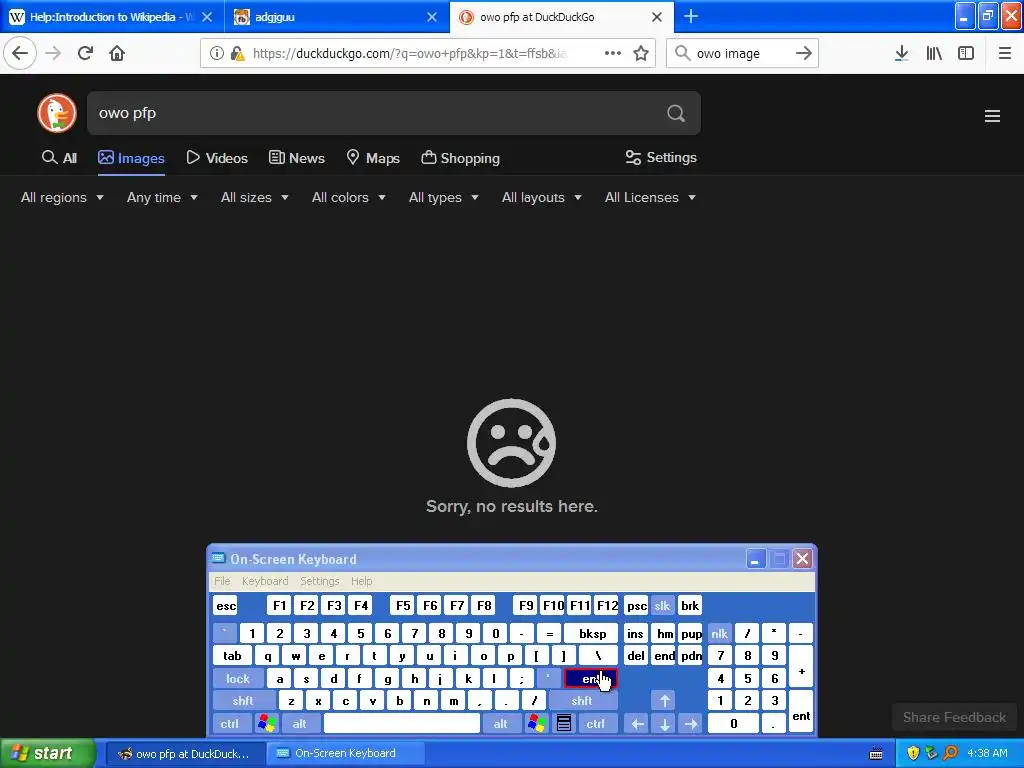Expand the All types filter
This screenshot has width=1024, height=768.
click(443, 197)
